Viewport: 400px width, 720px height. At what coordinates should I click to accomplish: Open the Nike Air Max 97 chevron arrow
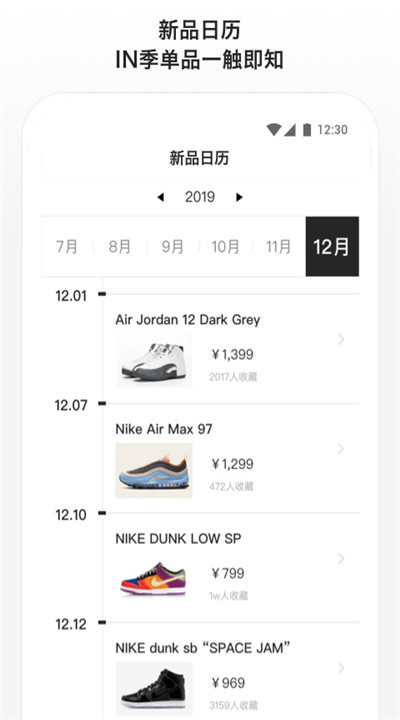point(341,449)
